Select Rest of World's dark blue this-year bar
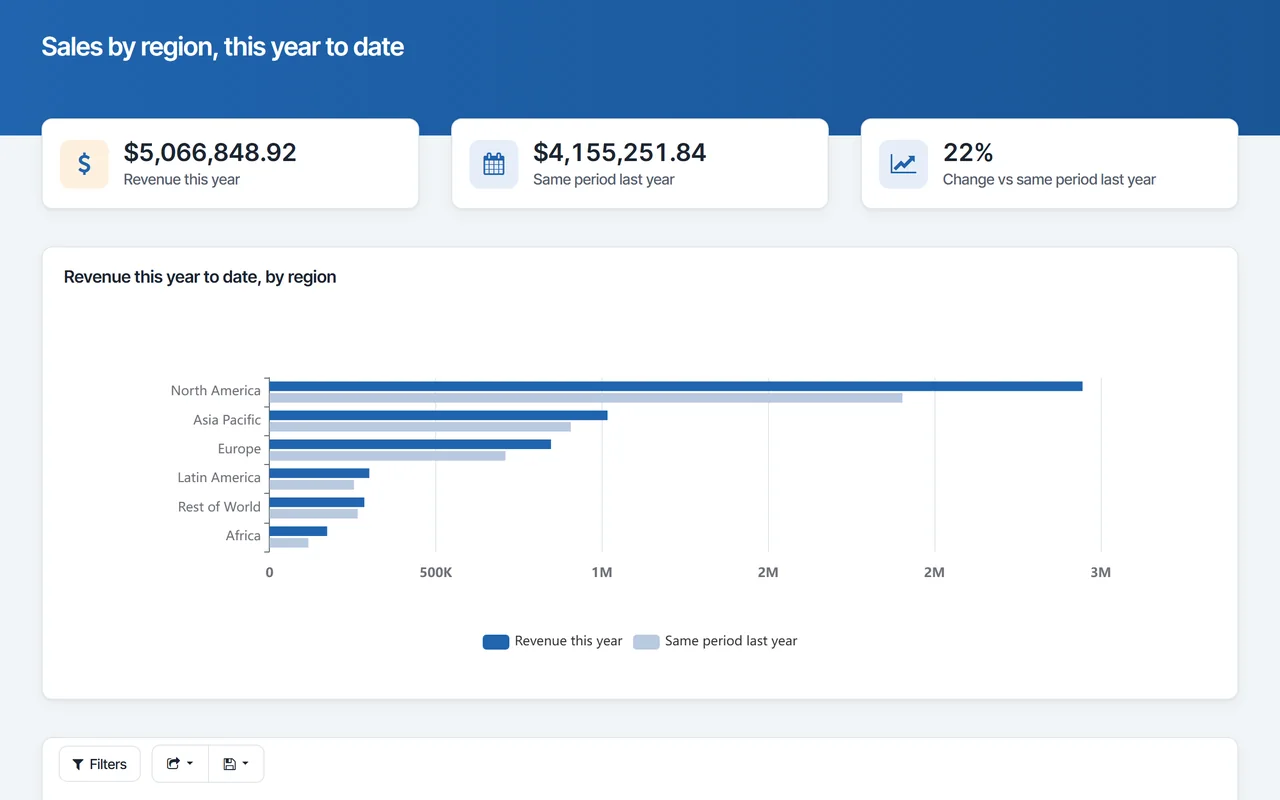This screenshot has height=800, width=1280. click(x=317, y=502)
